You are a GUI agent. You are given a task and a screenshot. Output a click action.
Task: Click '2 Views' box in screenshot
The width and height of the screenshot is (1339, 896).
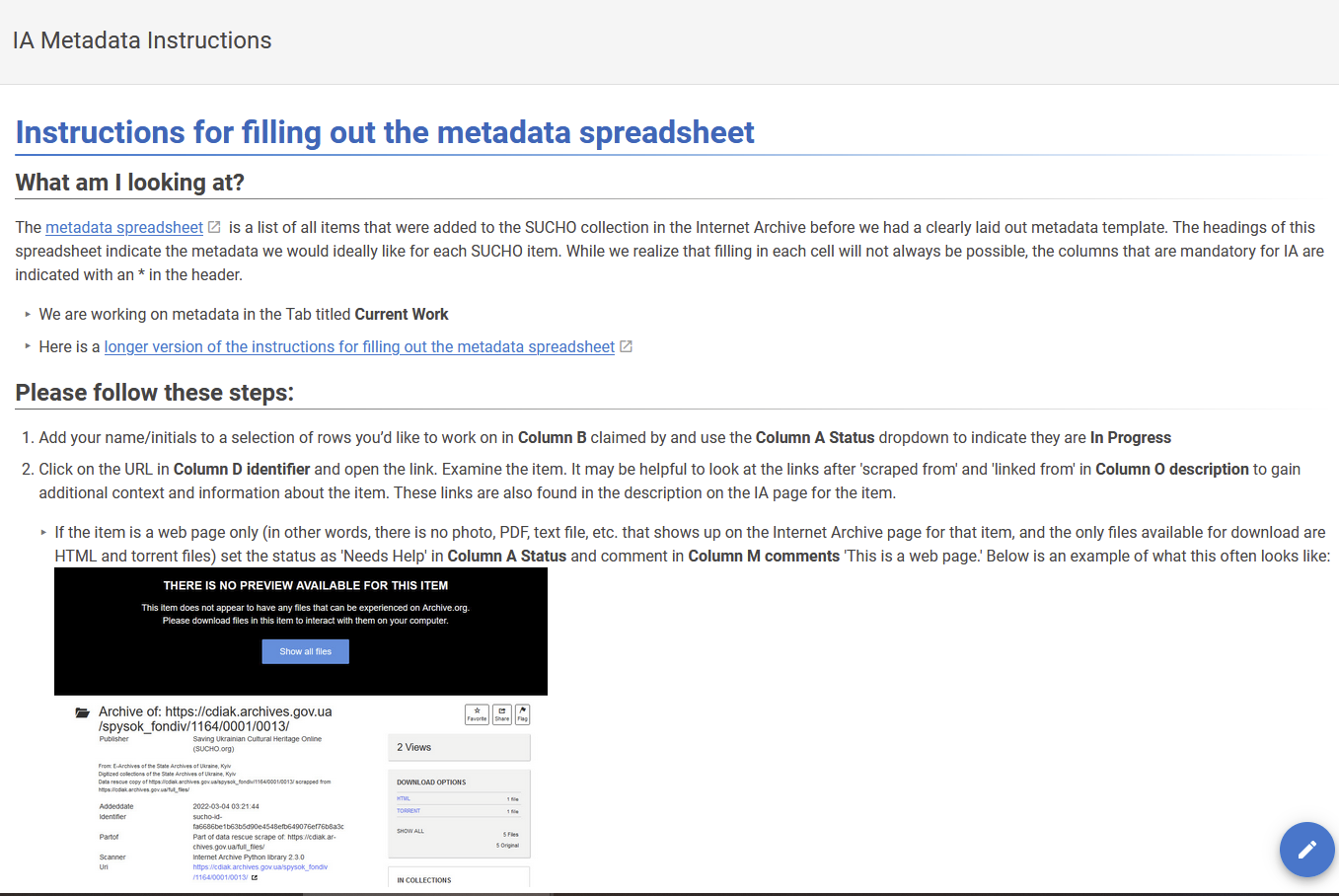[x=459, y=747]
